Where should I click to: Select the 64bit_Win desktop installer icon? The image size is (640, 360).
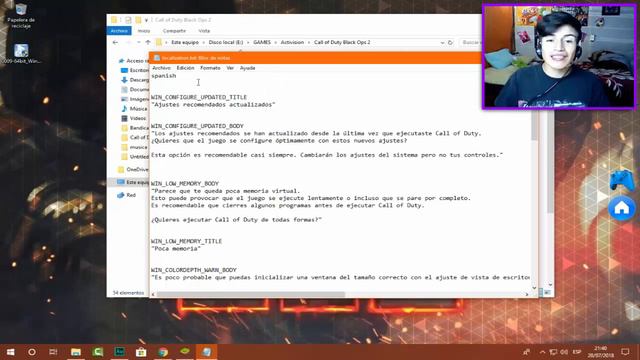click(x=21, y=53)
